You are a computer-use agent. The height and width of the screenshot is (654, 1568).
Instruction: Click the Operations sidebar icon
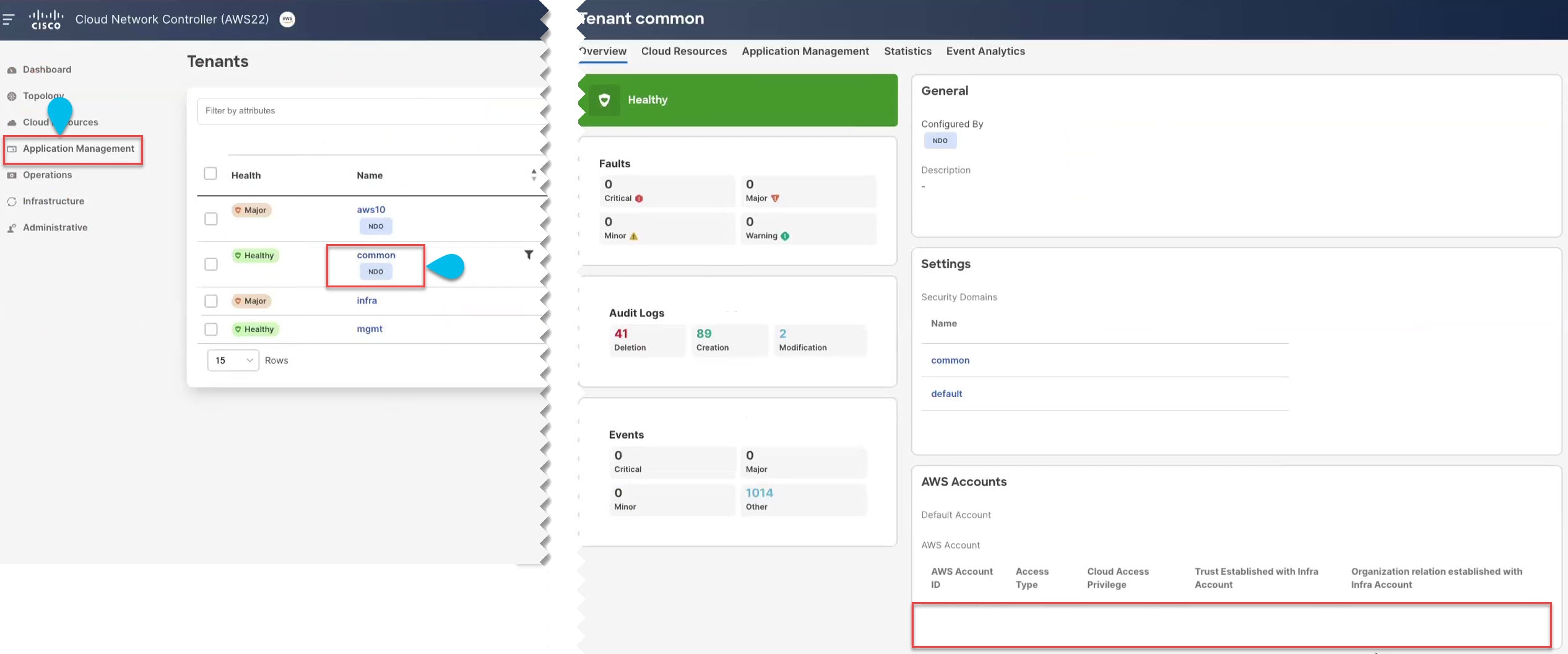(x=12, y=175)
